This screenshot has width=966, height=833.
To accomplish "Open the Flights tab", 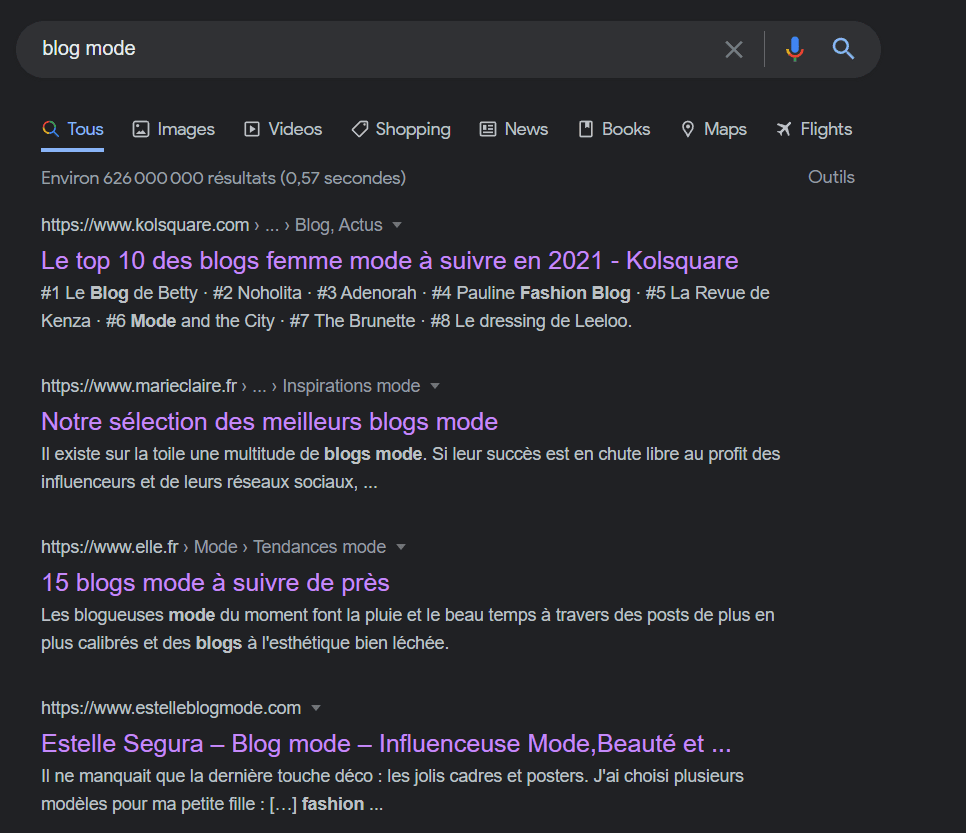I will [814, 129].
